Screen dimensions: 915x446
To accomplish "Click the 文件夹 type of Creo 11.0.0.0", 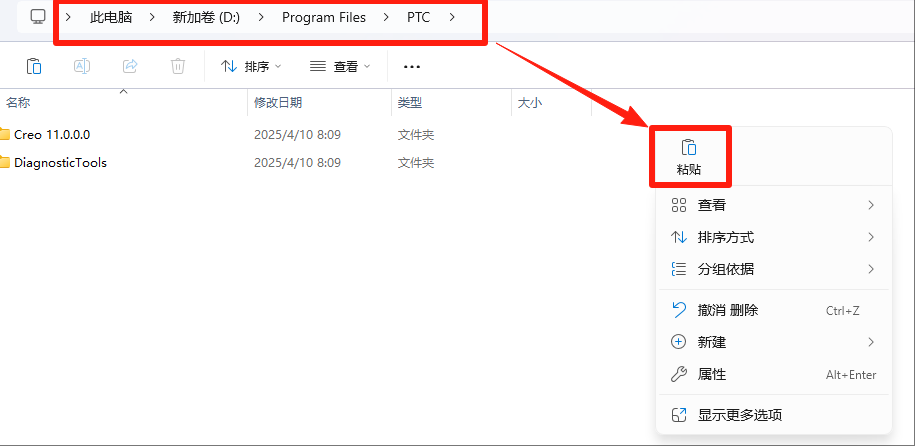I will pos(415,135).
